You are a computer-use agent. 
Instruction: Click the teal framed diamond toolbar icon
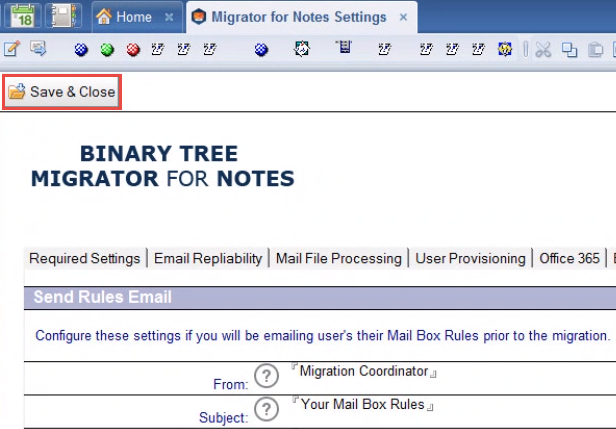pyautogui.click(x=301, y=49)
